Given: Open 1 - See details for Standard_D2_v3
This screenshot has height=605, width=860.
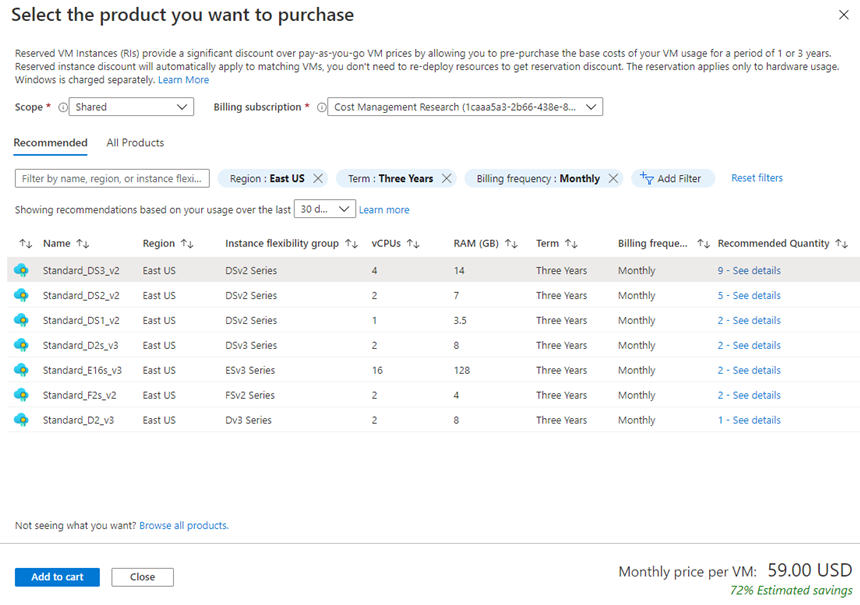Looking at the screenshot, I should pyautogui.click(x=749, y=420).
